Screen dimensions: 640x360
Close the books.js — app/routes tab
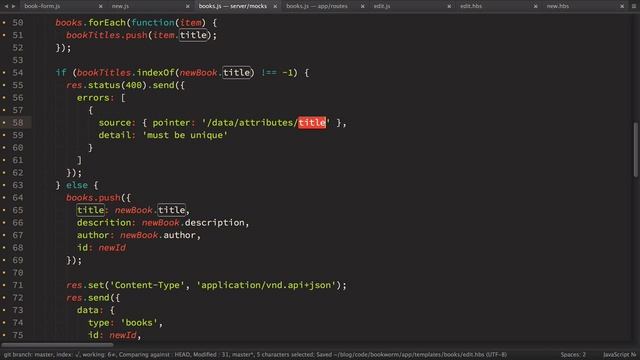[x=362, y=7]
